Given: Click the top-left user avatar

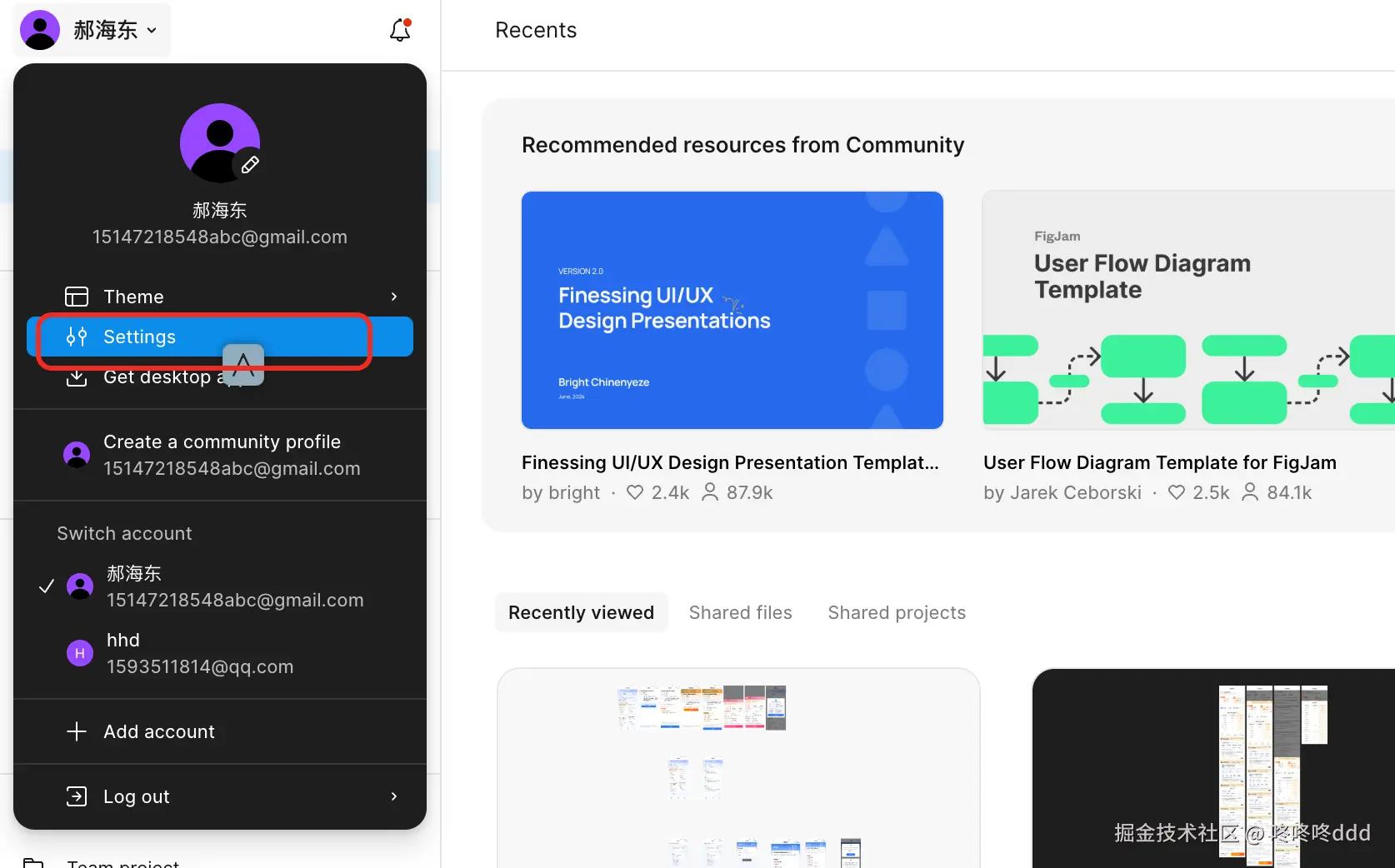Looking at the screenshot, I should (x=40, y=30).
